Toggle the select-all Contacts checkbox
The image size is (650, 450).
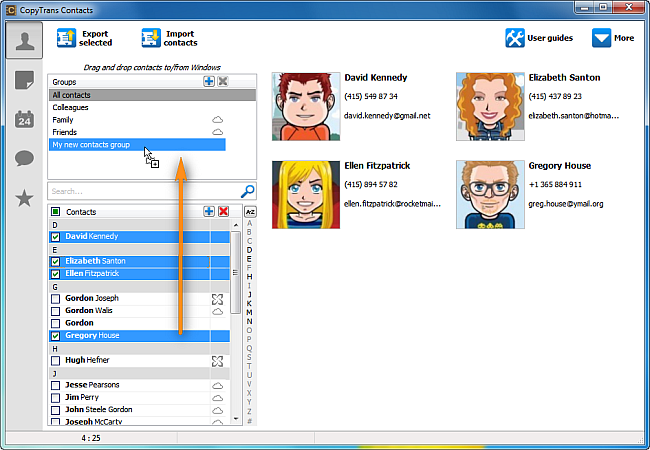click(55, 212)
